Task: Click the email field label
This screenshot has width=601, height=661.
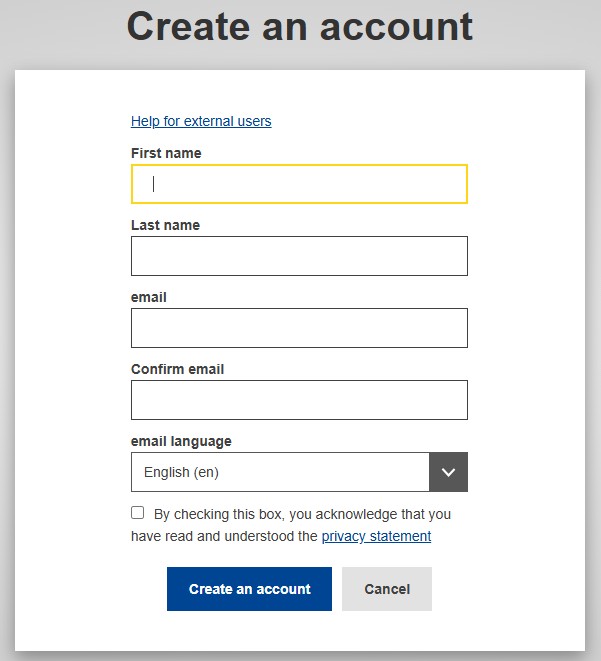Action: [149, 297]
